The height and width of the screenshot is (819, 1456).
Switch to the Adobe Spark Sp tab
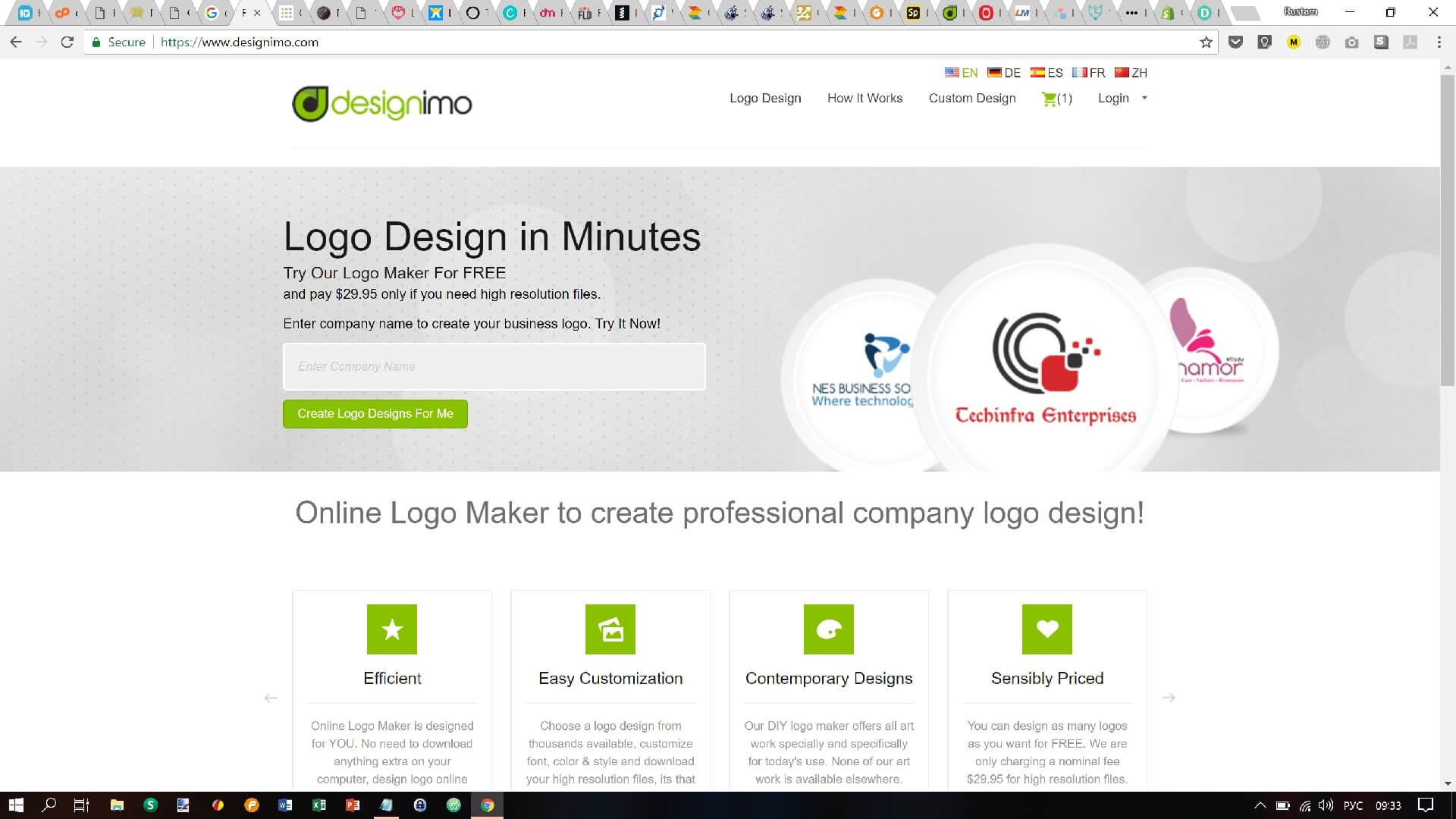(x=916, y=13)
